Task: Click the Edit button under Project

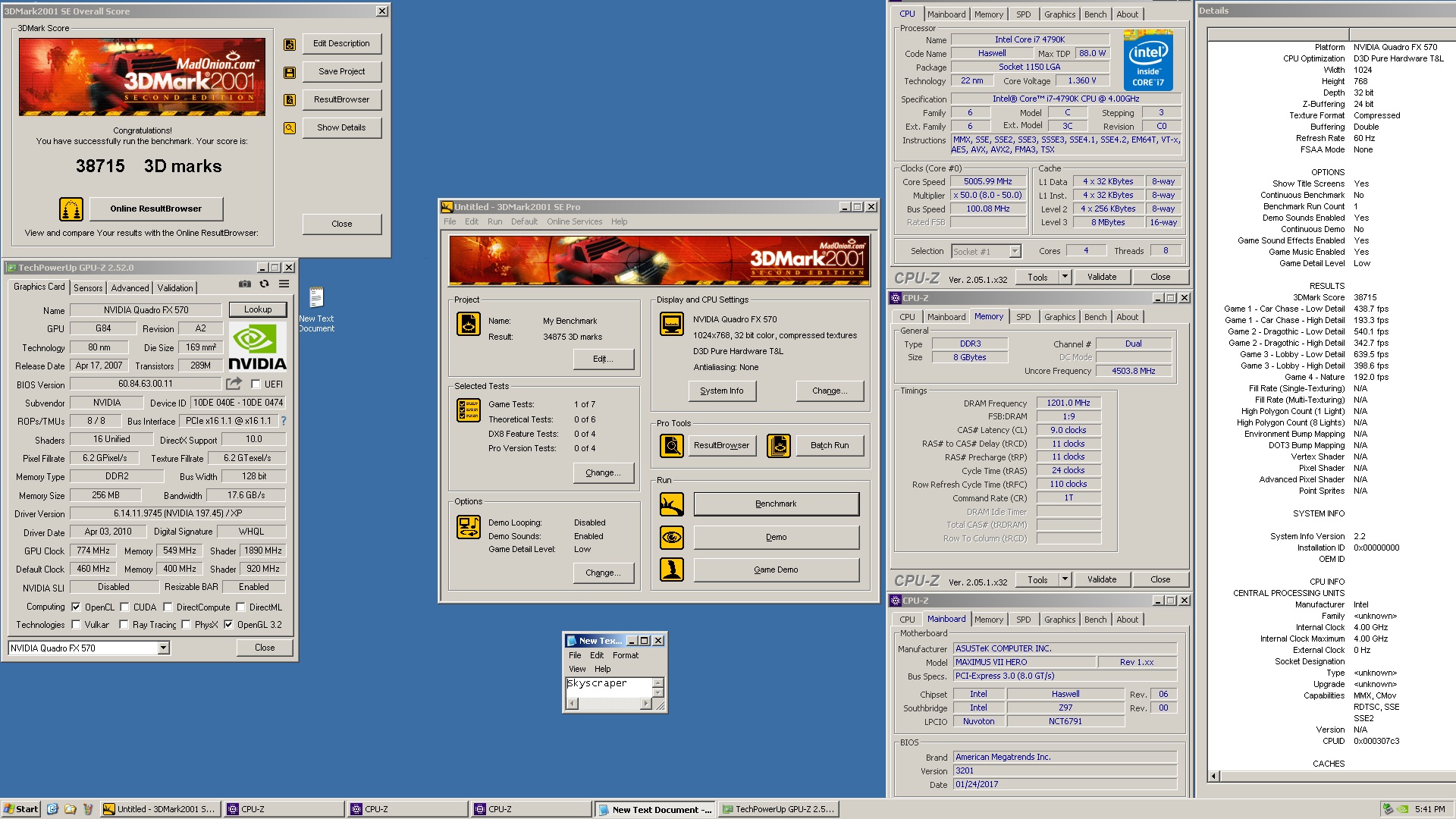Action: 604,359
